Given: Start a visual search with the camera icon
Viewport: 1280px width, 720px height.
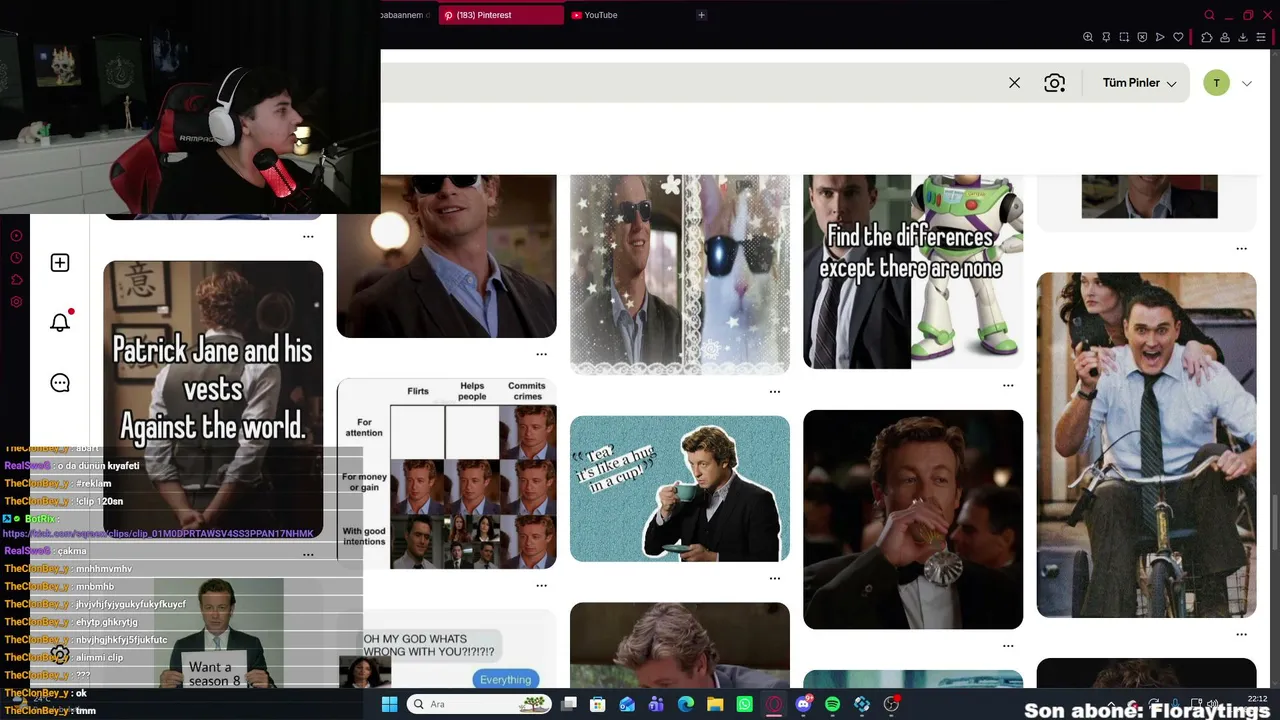Looking at the screenshot, I should pyautogui.click(x=1054, y=83).
